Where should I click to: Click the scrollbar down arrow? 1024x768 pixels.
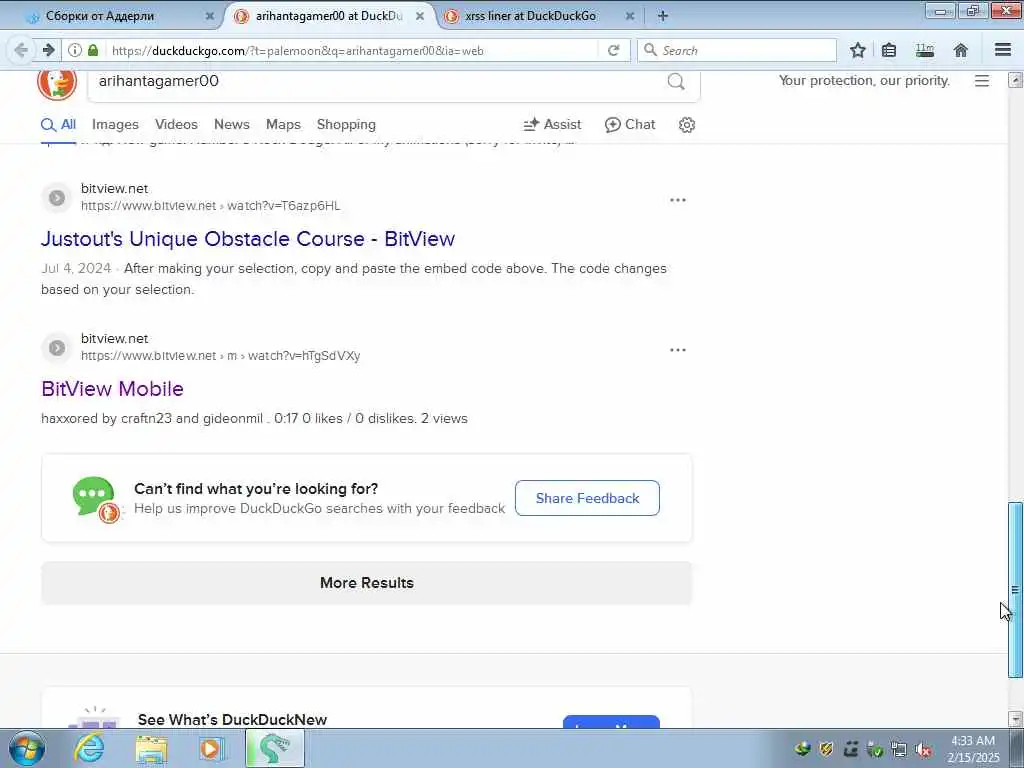coord(1015,719)
